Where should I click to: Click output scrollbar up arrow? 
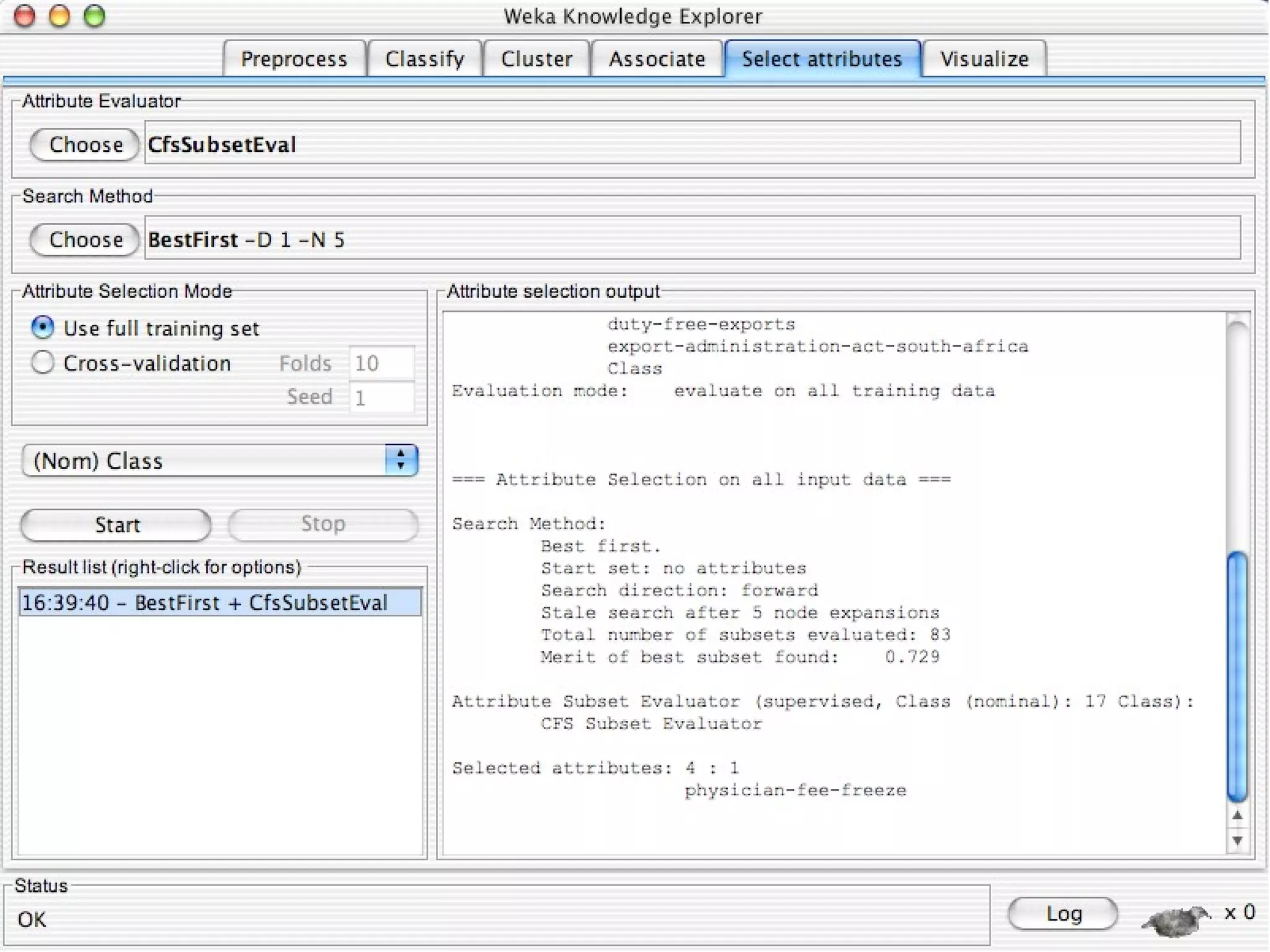[1237, 816]
